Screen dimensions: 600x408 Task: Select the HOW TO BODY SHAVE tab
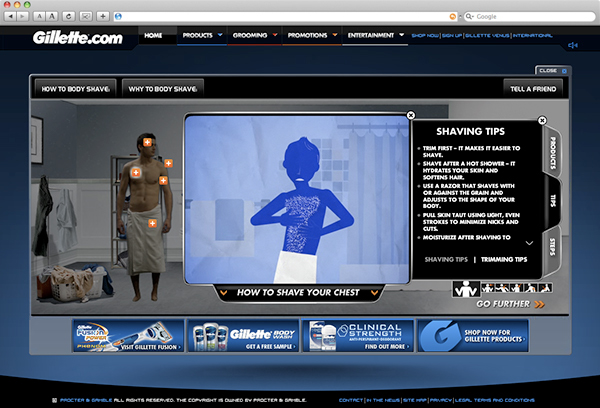coord(75,89)
